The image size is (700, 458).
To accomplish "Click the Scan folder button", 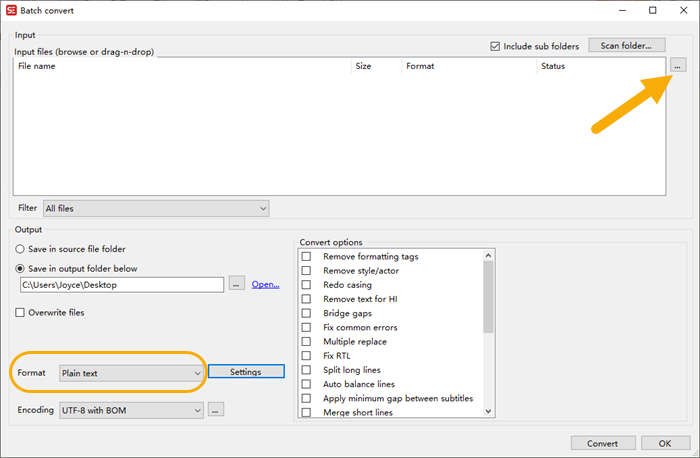I will 626,45.
